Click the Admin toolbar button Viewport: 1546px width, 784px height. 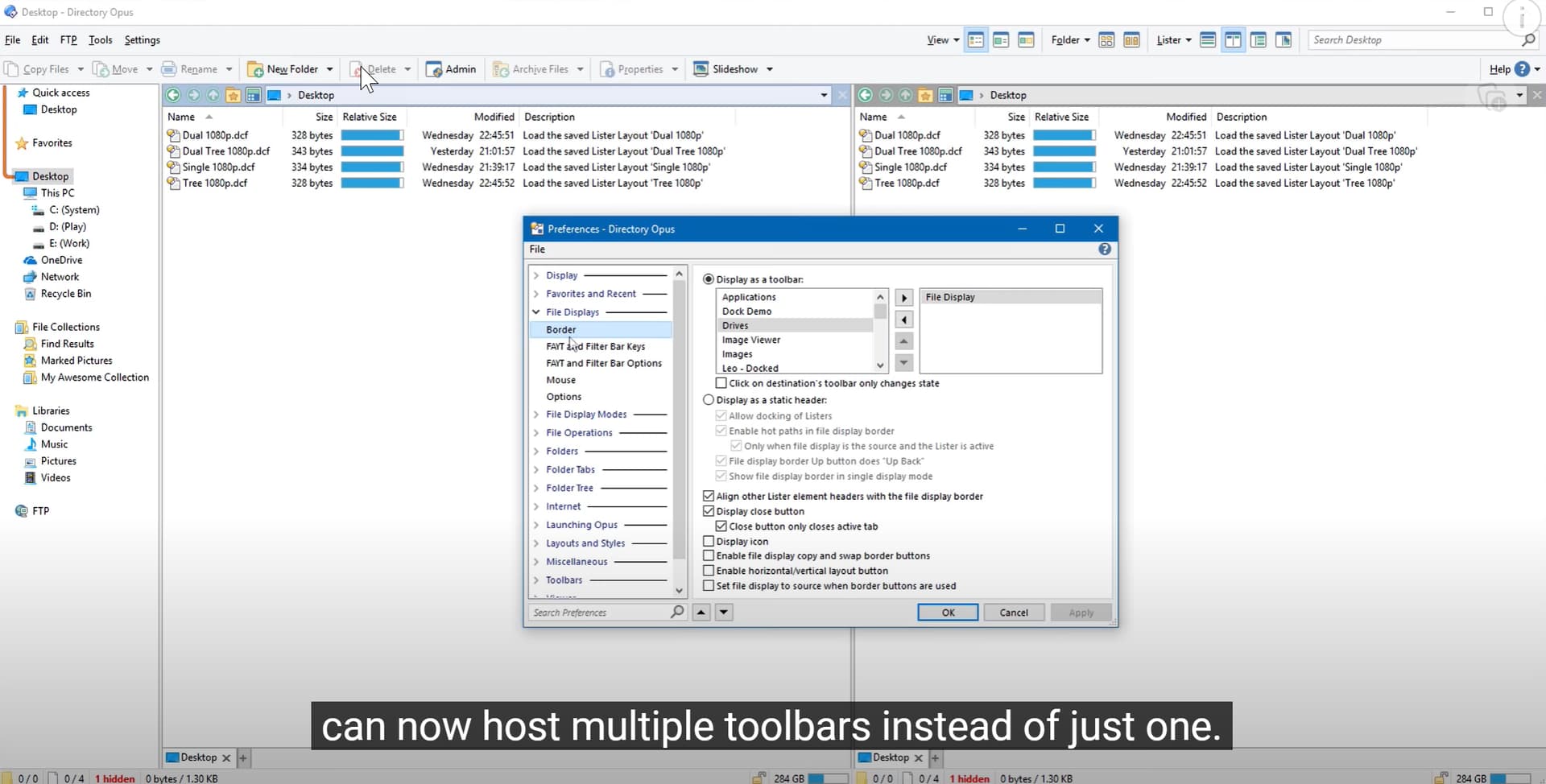pos(451,69)
